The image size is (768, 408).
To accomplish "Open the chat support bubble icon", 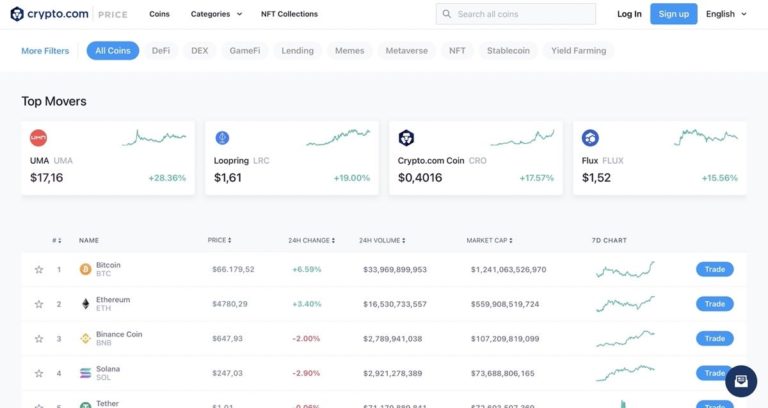I will [x=741, y=381].
